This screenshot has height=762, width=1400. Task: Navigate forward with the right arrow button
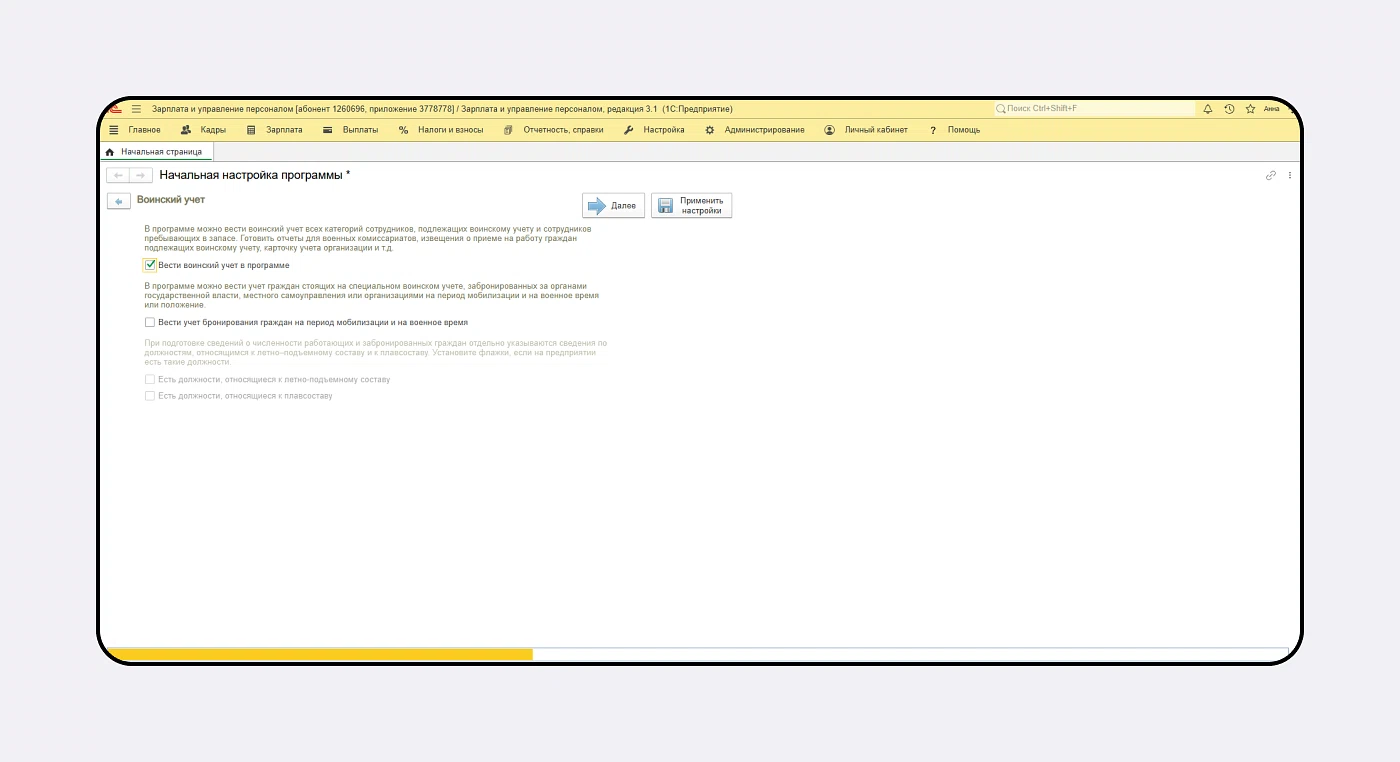pos(141,175)
